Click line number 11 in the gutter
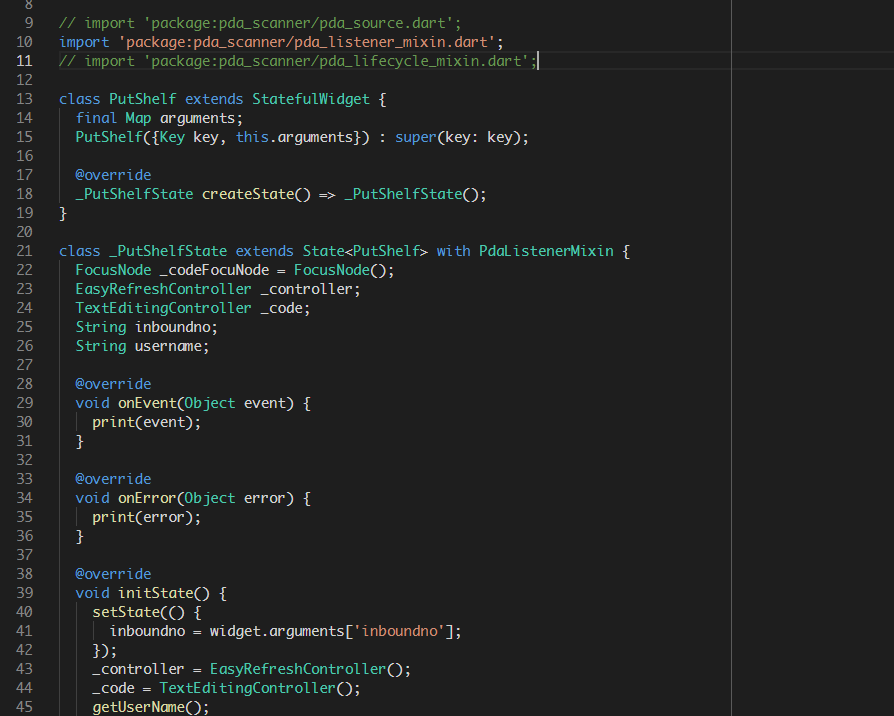The width and height of the screenshot is (894, 716). tap(24, 61)
